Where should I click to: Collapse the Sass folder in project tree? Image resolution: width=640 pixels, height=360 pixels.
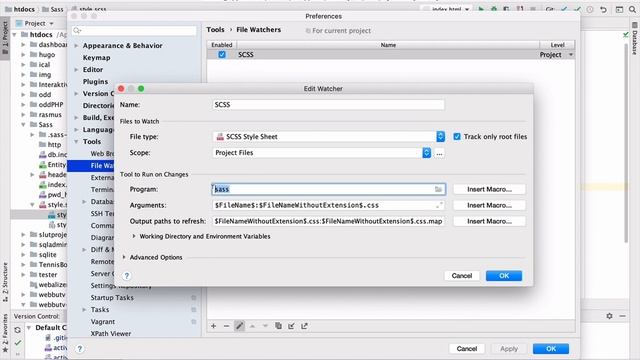(x=23, y=125)
